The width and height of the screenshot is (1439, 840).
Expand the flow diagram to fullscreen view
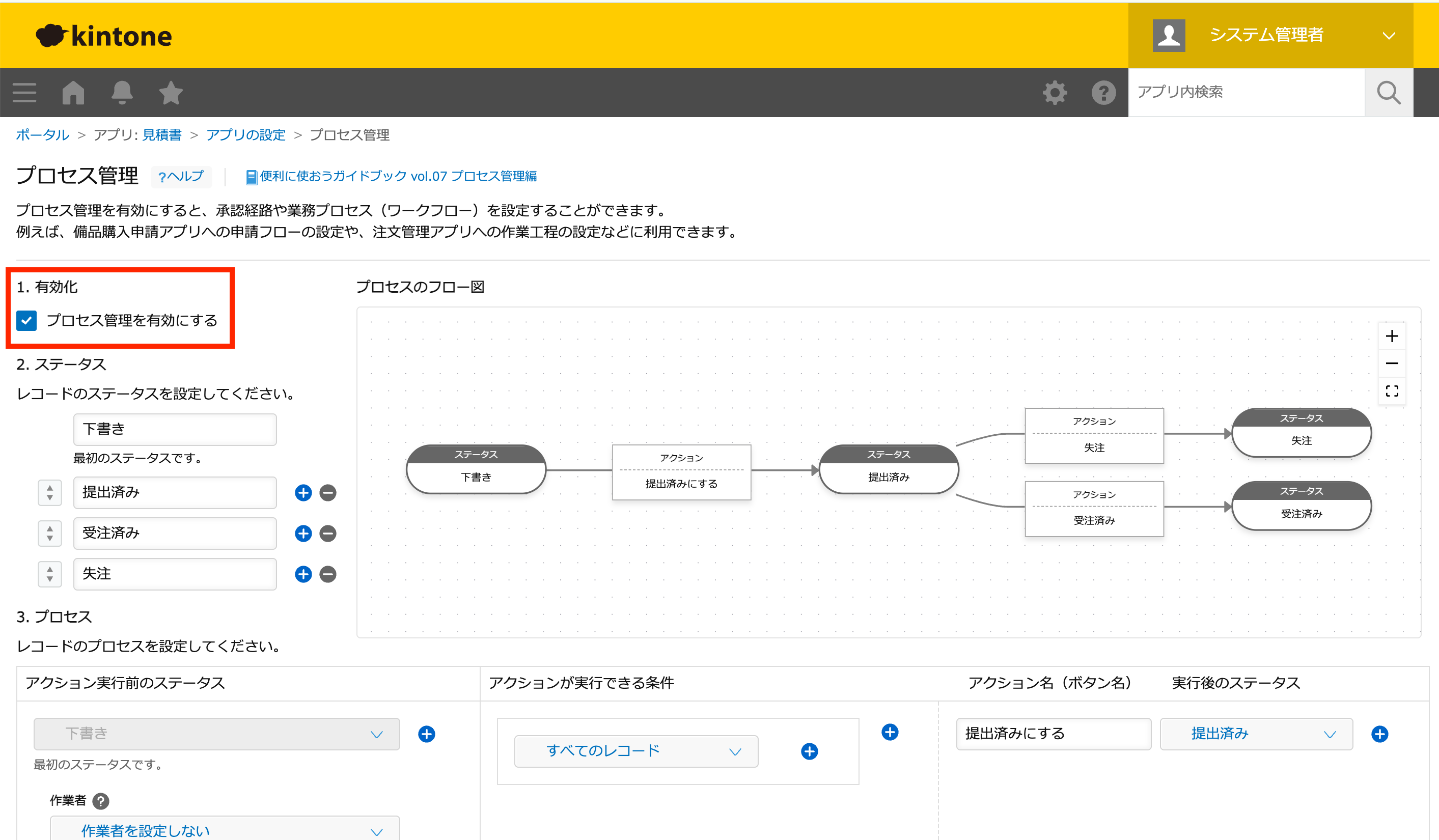click(1392, 390)
